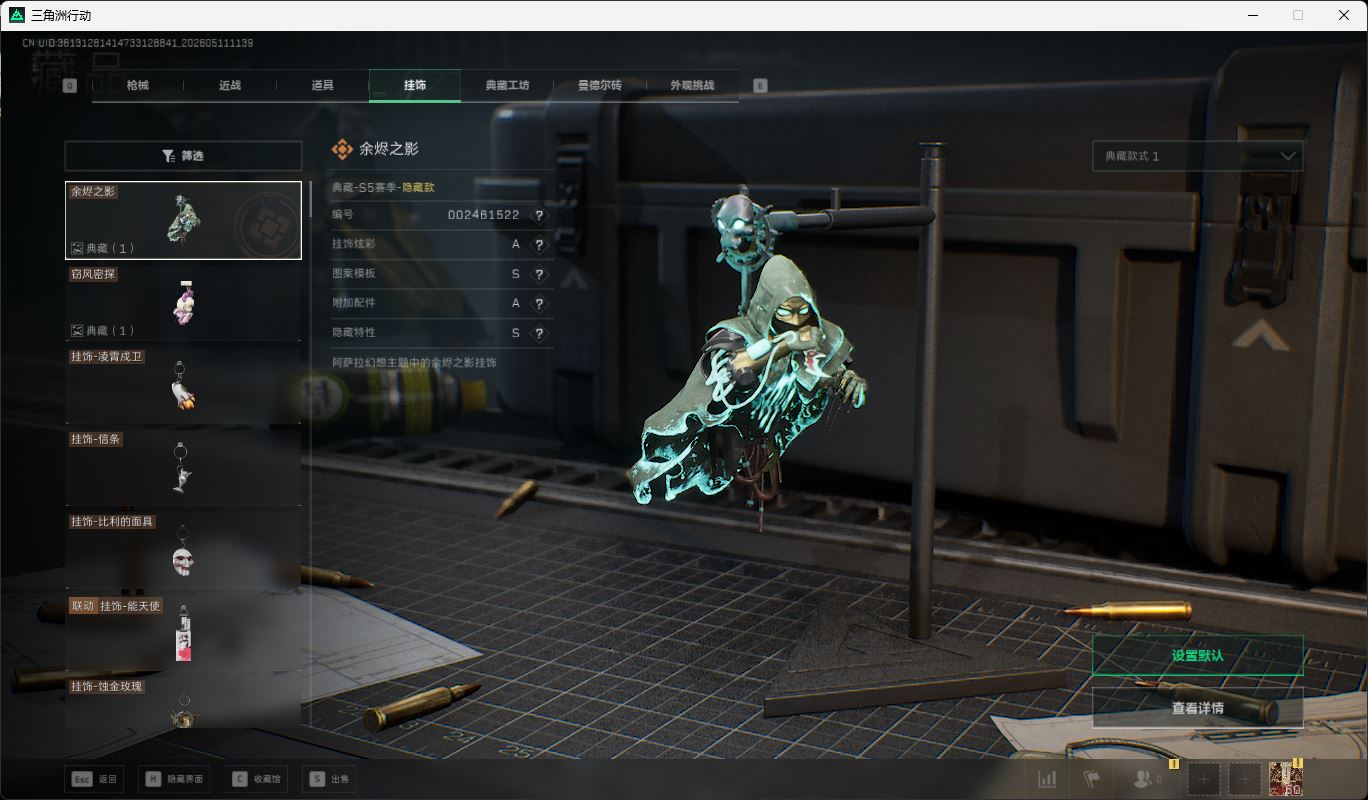Open the 道具 tab
1368x800 pixels.
[x=322, y=85]
